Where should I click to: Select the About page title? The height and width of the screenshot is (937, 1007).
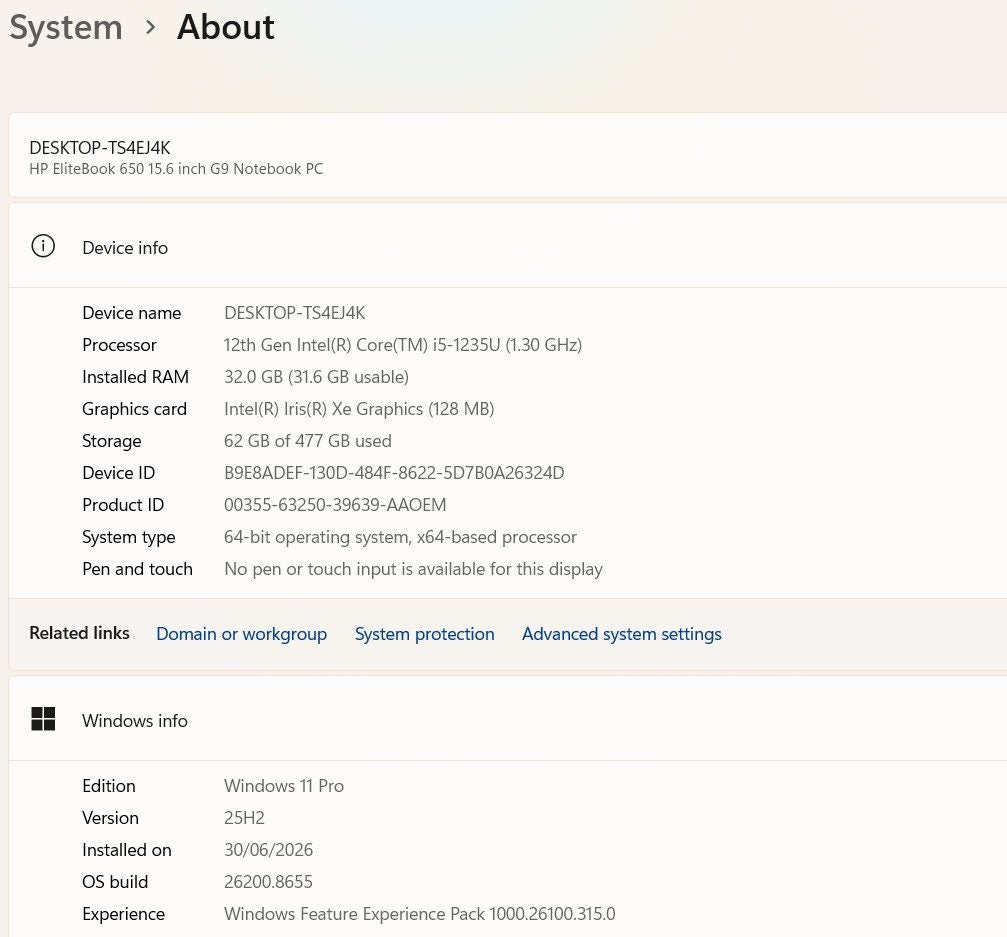point(226,27)
